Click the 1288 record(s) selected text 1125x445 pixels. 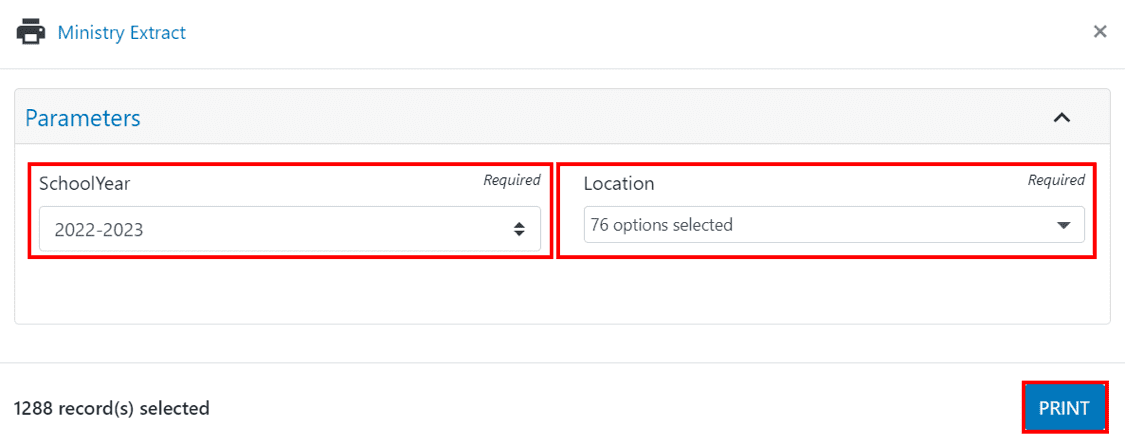click(111, 408)
